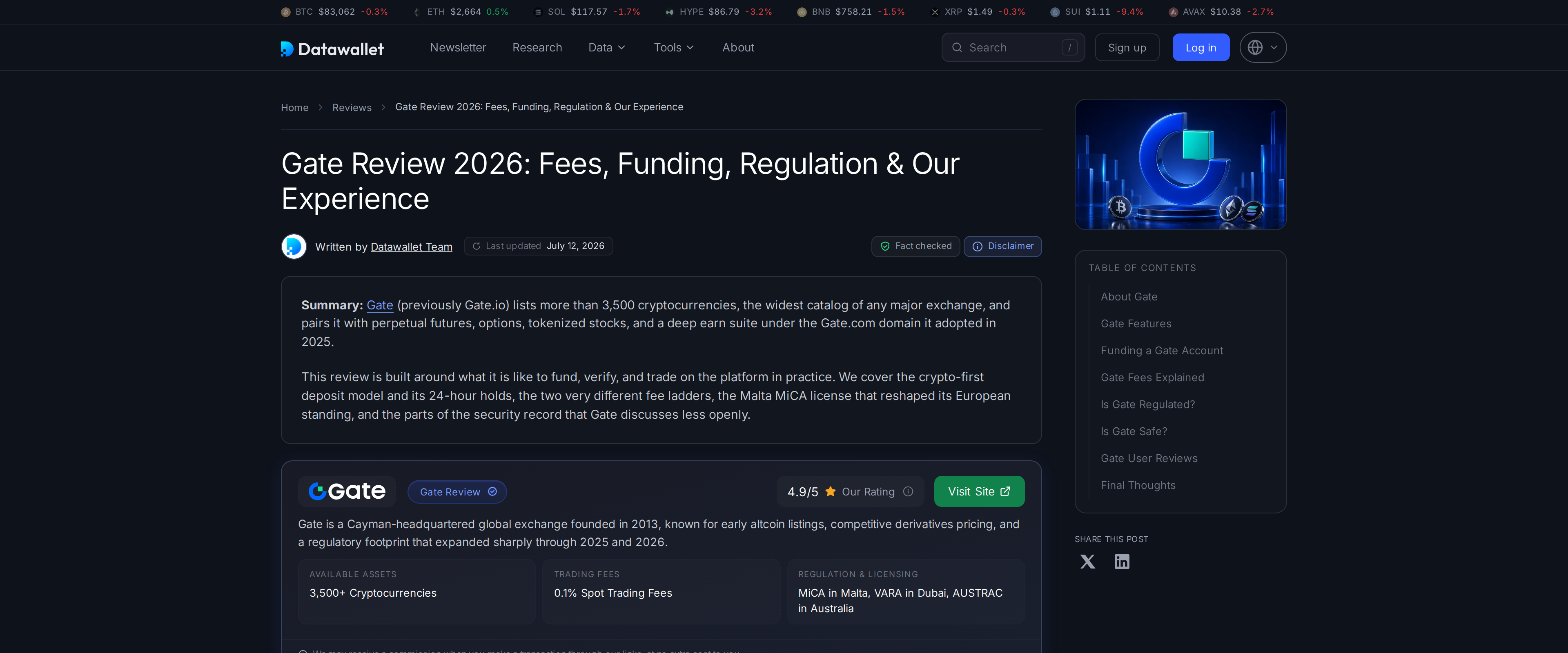This screenshot has height=653, width=1568.
Task: Expand the Tools dropdown menu
Action: 674,47
